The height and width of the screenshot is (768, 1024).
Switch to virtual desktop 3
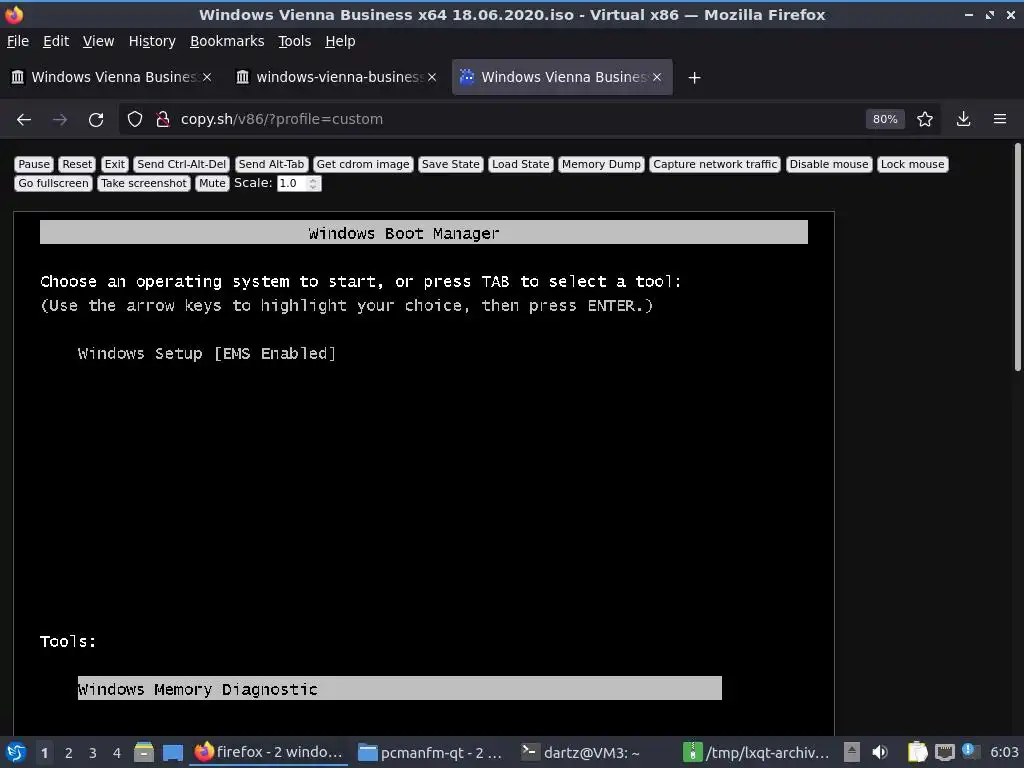click(x=93, y=753)
